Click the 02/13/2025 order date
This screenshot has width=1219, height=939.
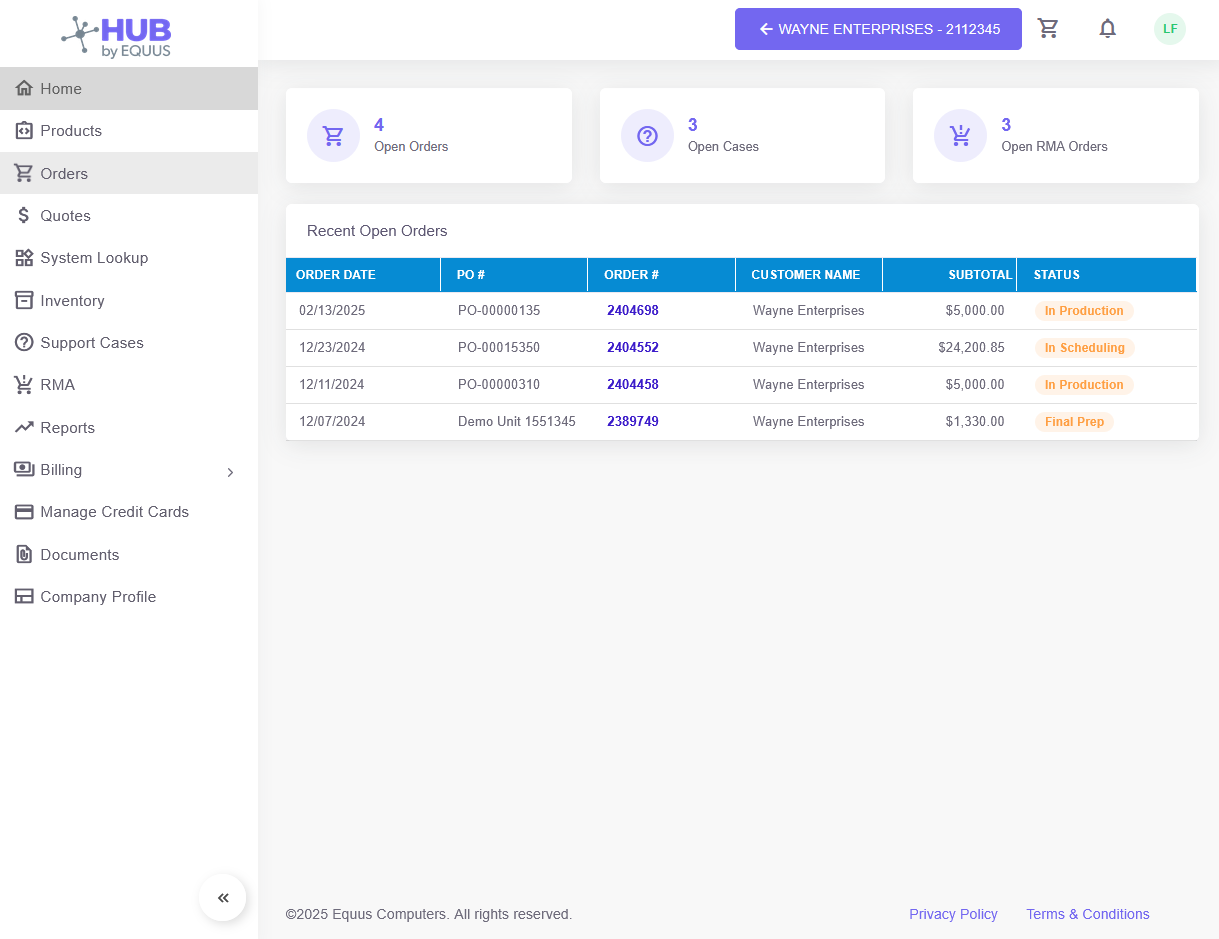(x=332, y=311)
